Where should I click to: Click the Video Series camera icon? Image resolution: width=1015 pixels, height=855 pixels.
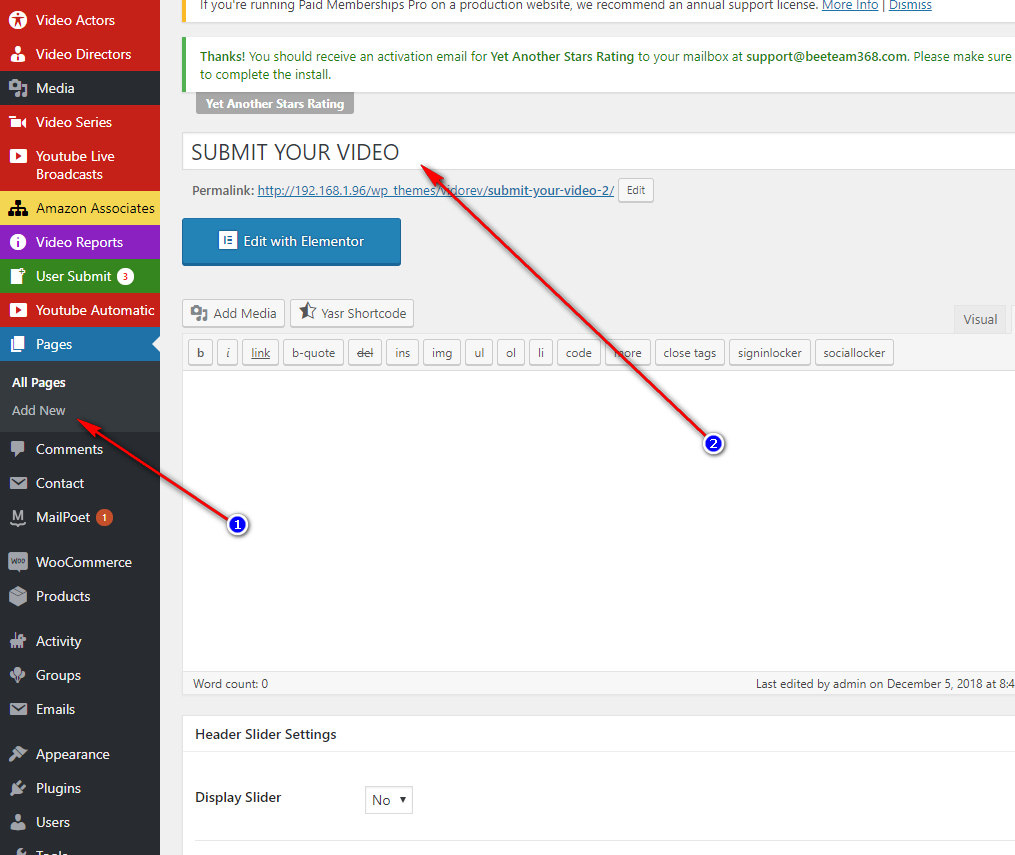[x=18, y=122]
